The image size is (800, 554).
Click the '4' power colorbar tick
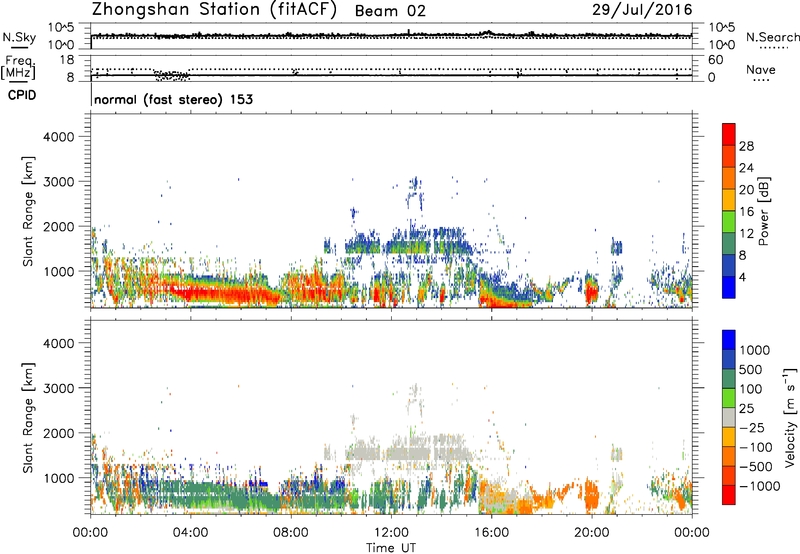[x=743, y=278]
